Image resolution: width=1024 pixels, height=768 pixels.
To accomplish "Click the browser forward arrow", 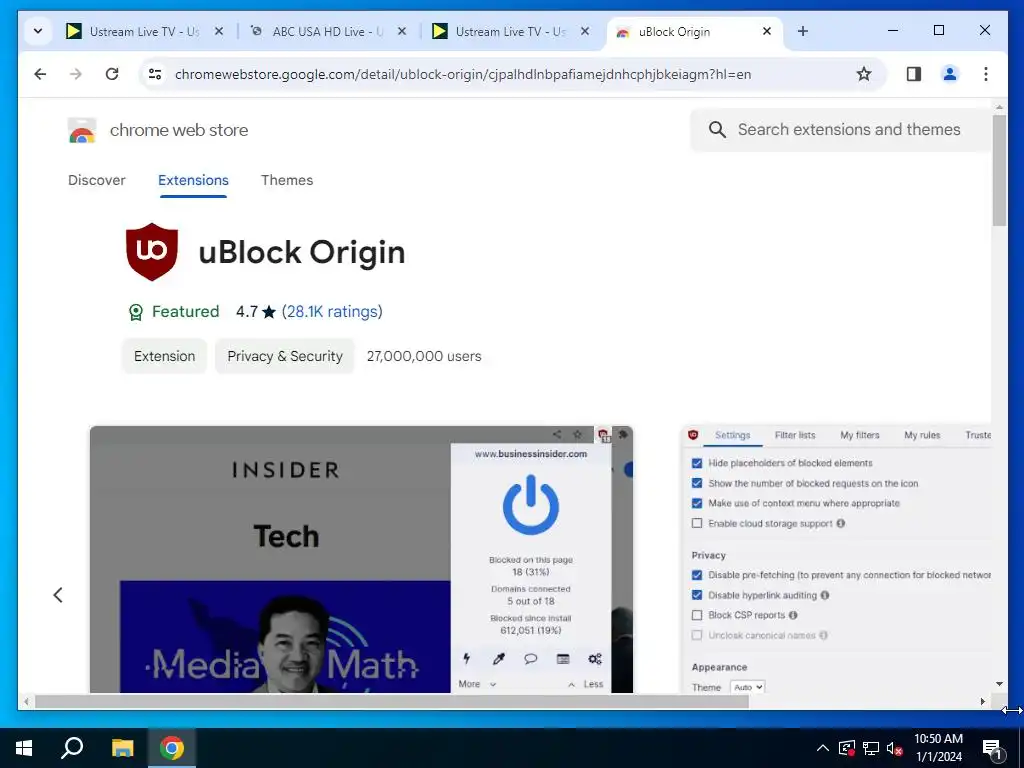I will (76, 74).
